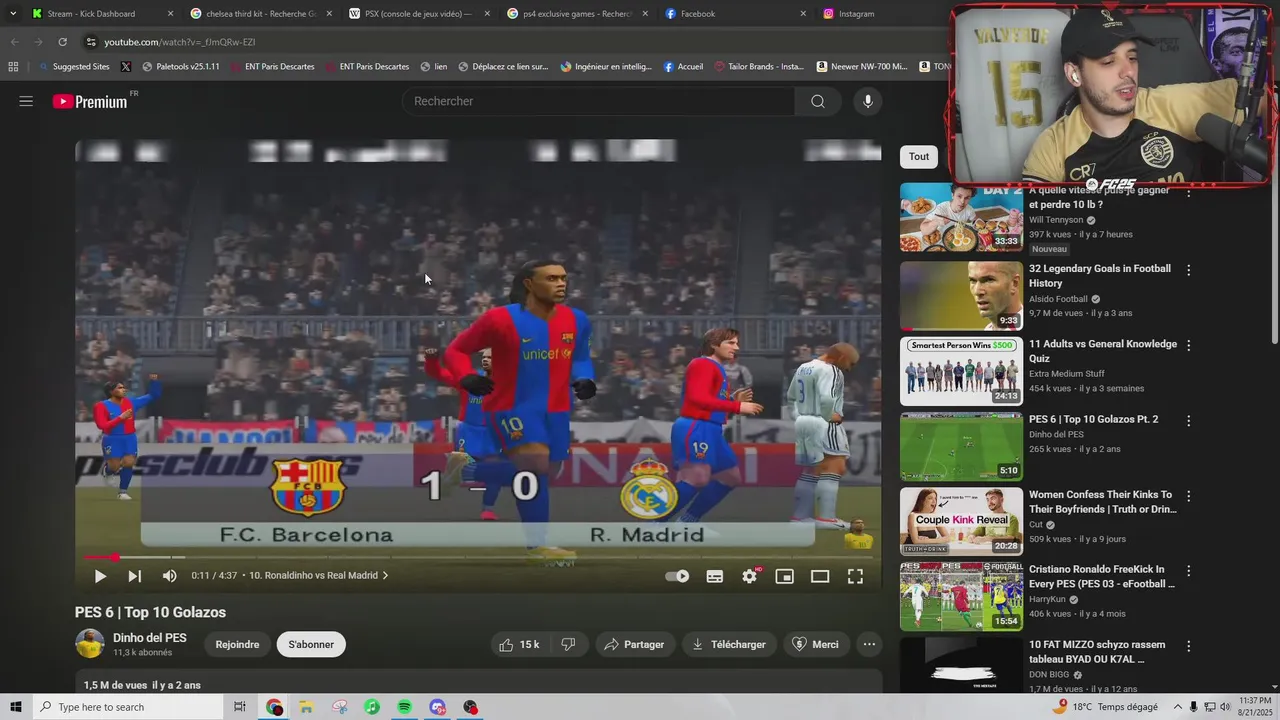The height and width of the screenshot is (720, 1280).
Task: Play the paused video
Action: coord(100,576)
